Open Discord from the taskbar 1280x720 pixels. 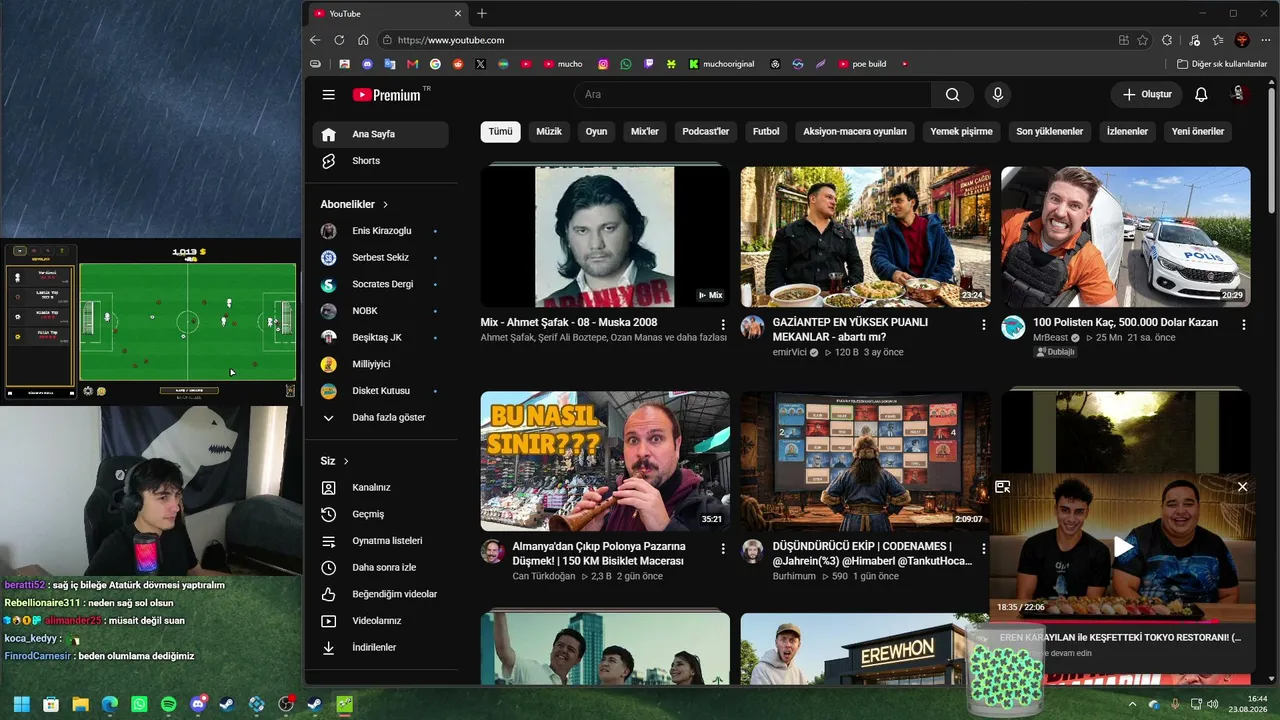click(198, 704)
